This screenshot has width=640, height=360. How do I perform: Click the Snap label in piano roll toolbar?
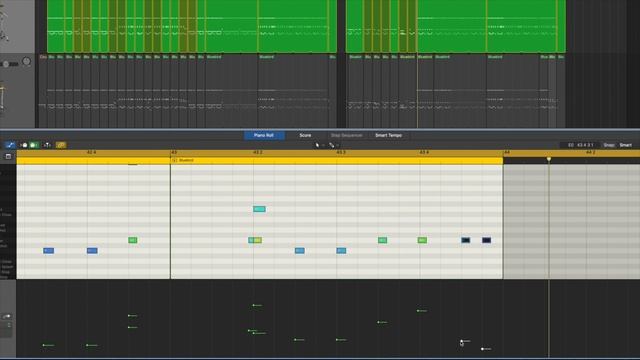(609, 145)
